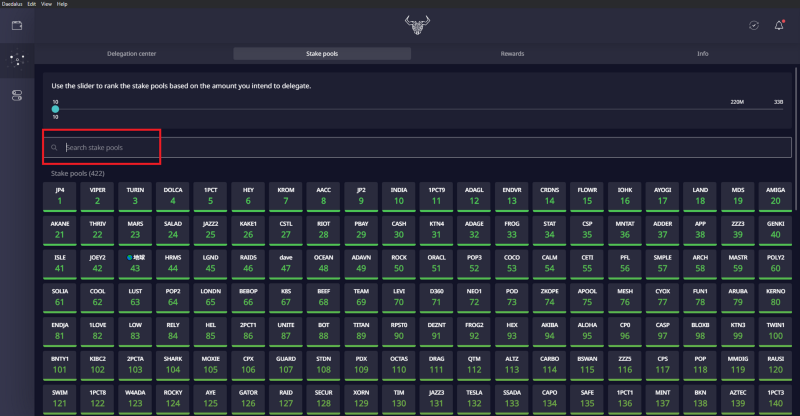Image resolution: width=800 pixels, height=416 pixels.
Task: Select stake pool TURIN ranked 3
Action: coord(135,197)
